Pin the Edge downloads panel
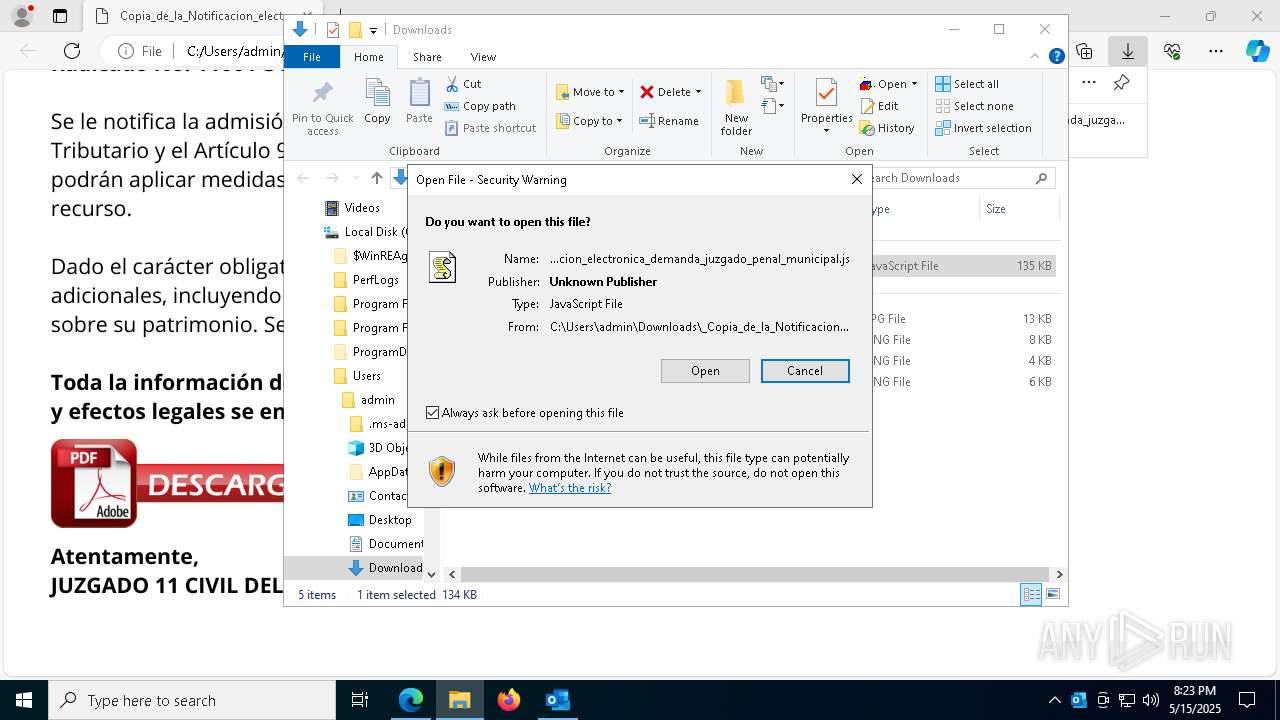Viewport: 1280px width, 720px height. [x=1122, y=83]
